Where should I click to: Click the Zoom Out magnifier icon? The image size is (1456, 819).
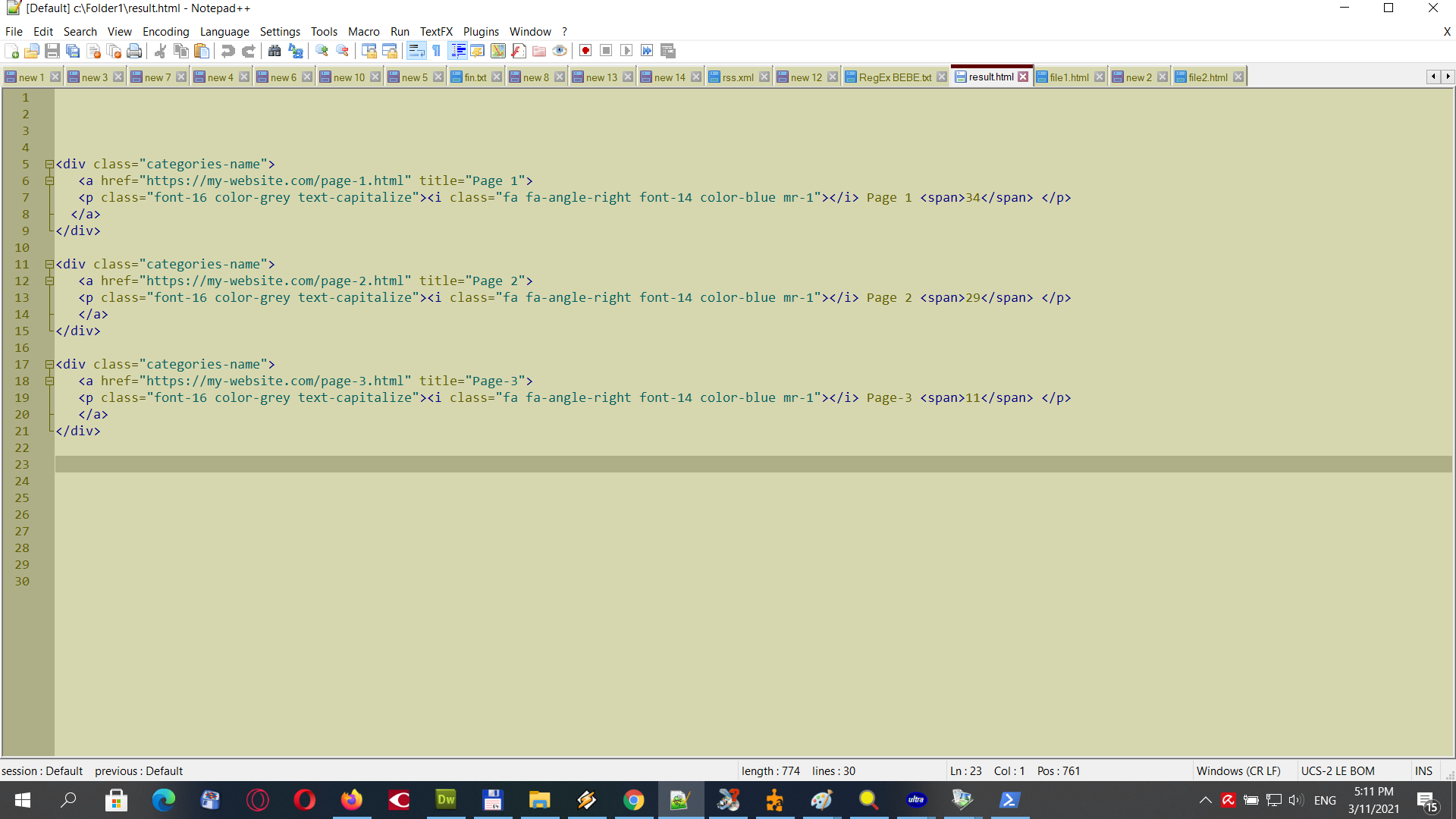343,51
